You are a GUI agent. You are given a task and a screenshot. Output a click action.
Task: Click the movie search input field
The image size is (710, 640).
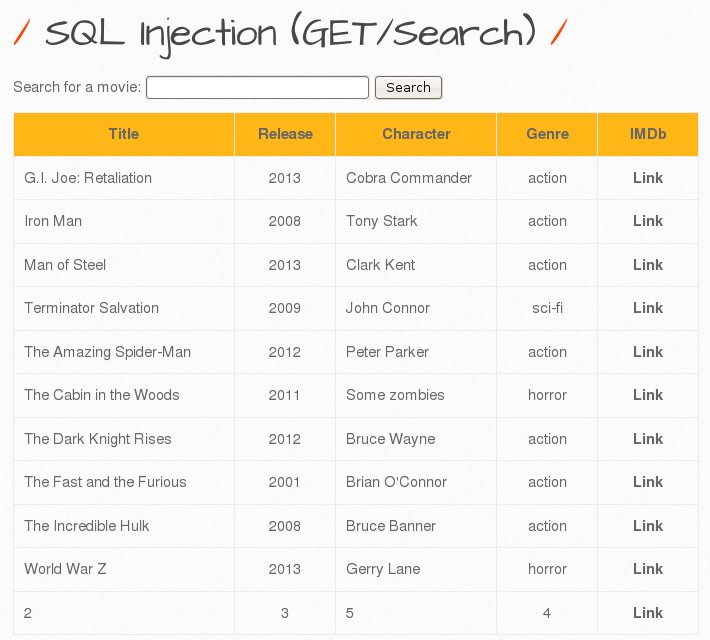[x=257, y=87]
